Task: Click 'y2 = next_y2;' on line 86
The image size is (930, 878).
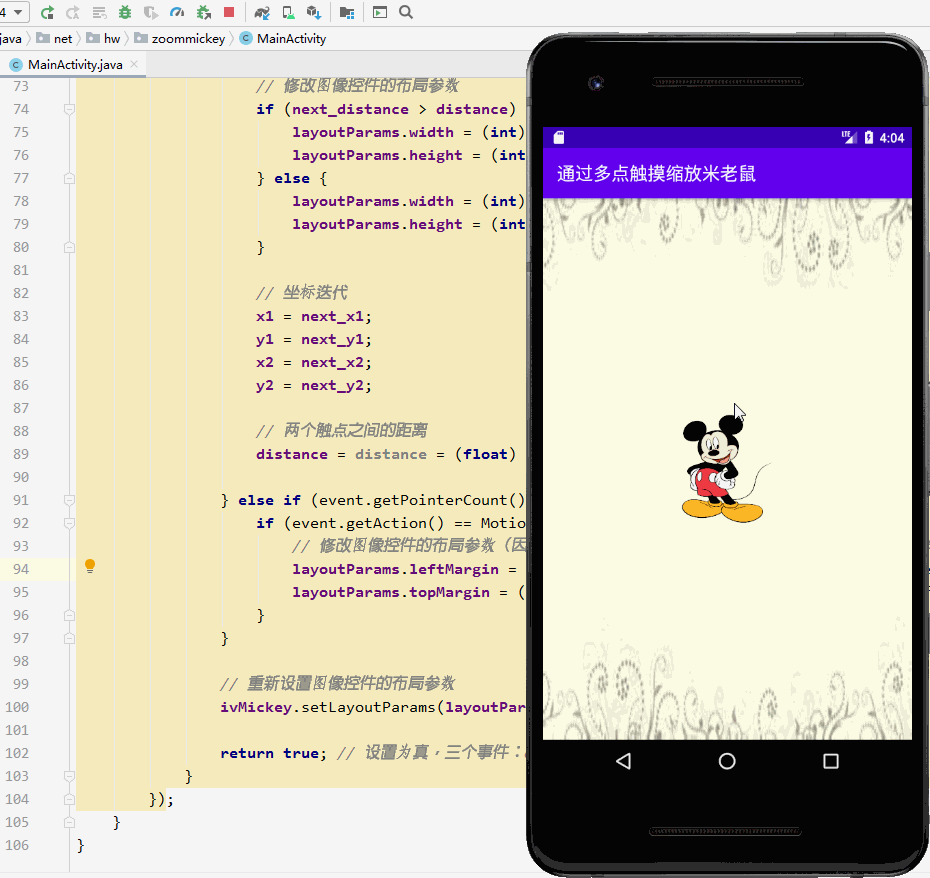Action: pyautogui.click(x=314, y=386)
